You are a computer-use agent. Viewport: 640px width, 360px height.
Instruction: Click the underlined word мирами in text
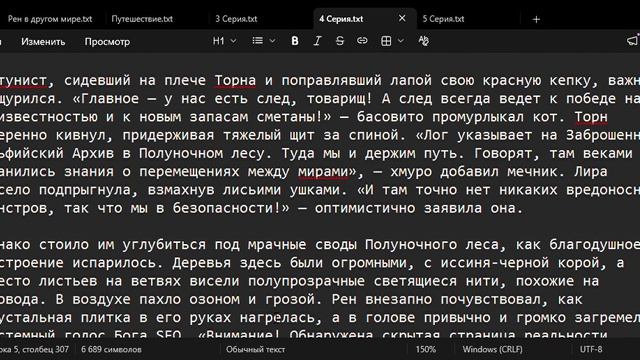(x=323, y=171)
